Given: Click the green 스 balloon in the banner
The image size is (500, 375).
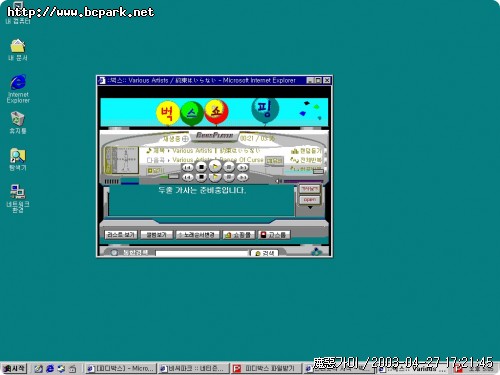Looking at the screenshot, I should point(192,113).
